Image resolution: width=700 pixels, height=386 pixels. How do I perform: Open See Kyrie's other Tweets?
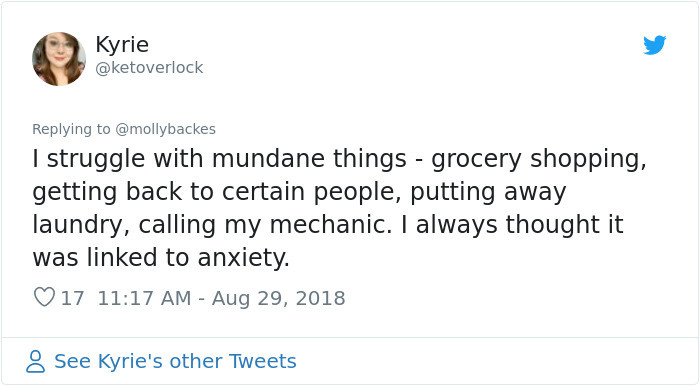(x=175, y=361)
